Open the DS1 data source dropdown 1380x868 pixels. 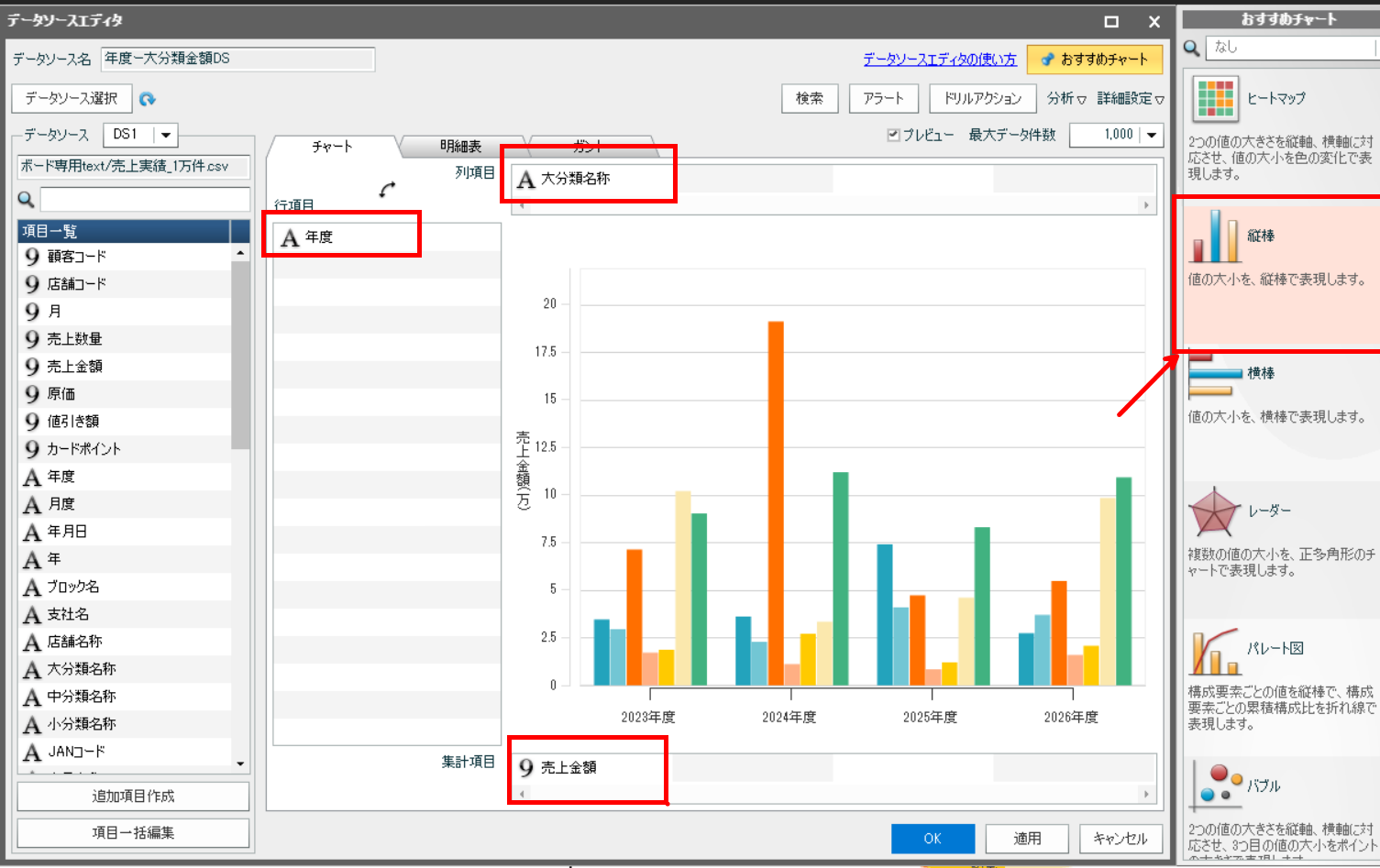click(x=165, y=135)
